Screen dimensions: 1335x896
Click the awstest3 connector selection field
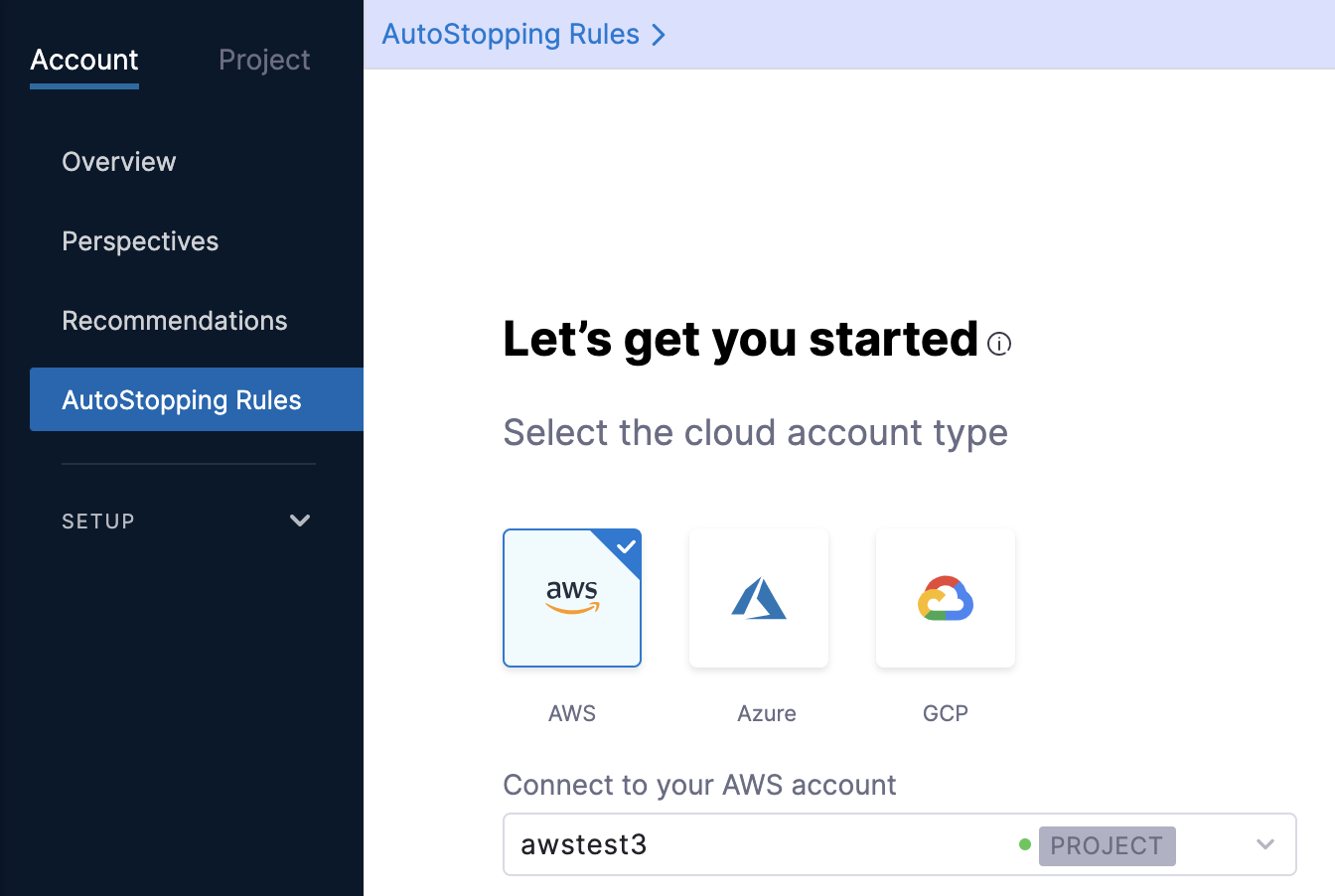(745, 845)
